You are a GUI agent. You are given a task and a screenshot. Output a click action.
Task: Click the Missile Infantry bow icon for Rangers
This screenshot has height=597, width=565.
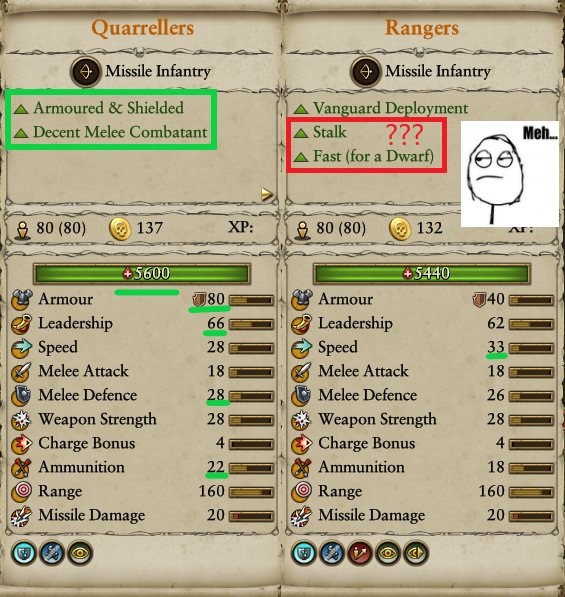(365, 72)
